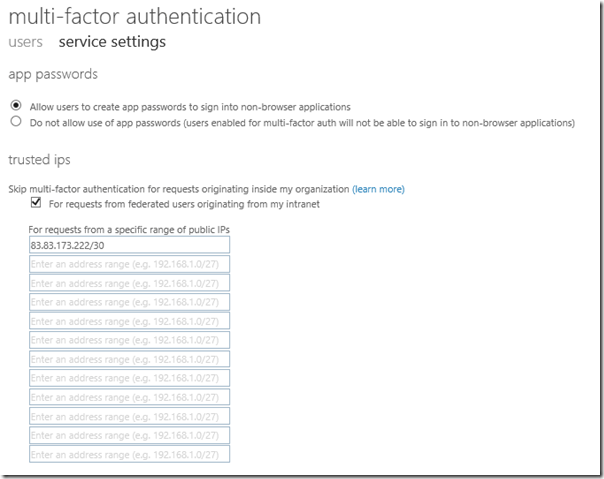Click the 83.83.173.222/30 IP range field

[129, 245]
